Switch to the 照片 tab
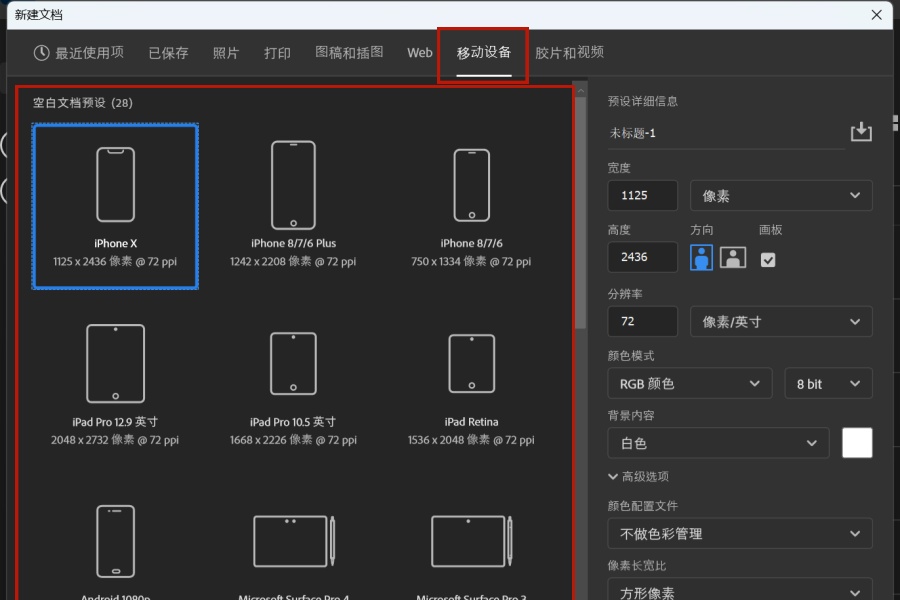The width and height of the screenshot is (900, 600). (x=226, y=53)
